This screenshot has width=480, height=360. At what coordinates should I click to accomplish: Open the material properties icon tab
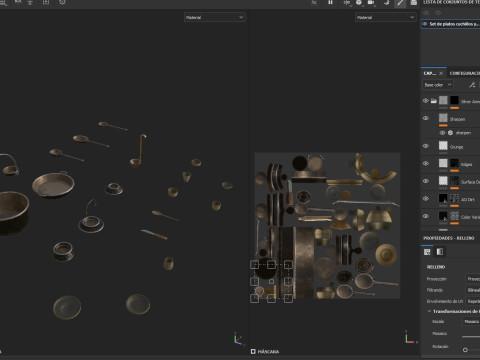[440, 252]
